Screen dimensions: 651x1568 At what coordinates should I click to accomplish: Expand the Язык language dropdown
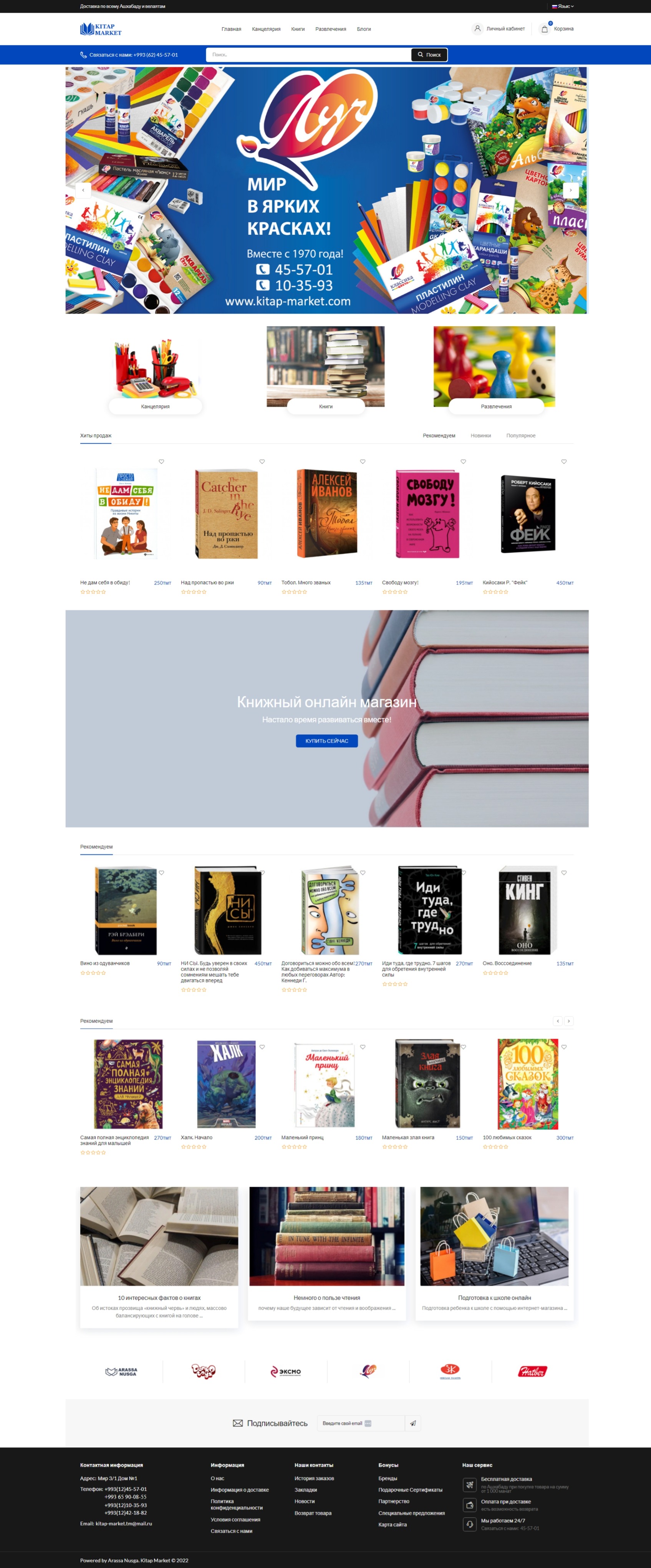563,6
